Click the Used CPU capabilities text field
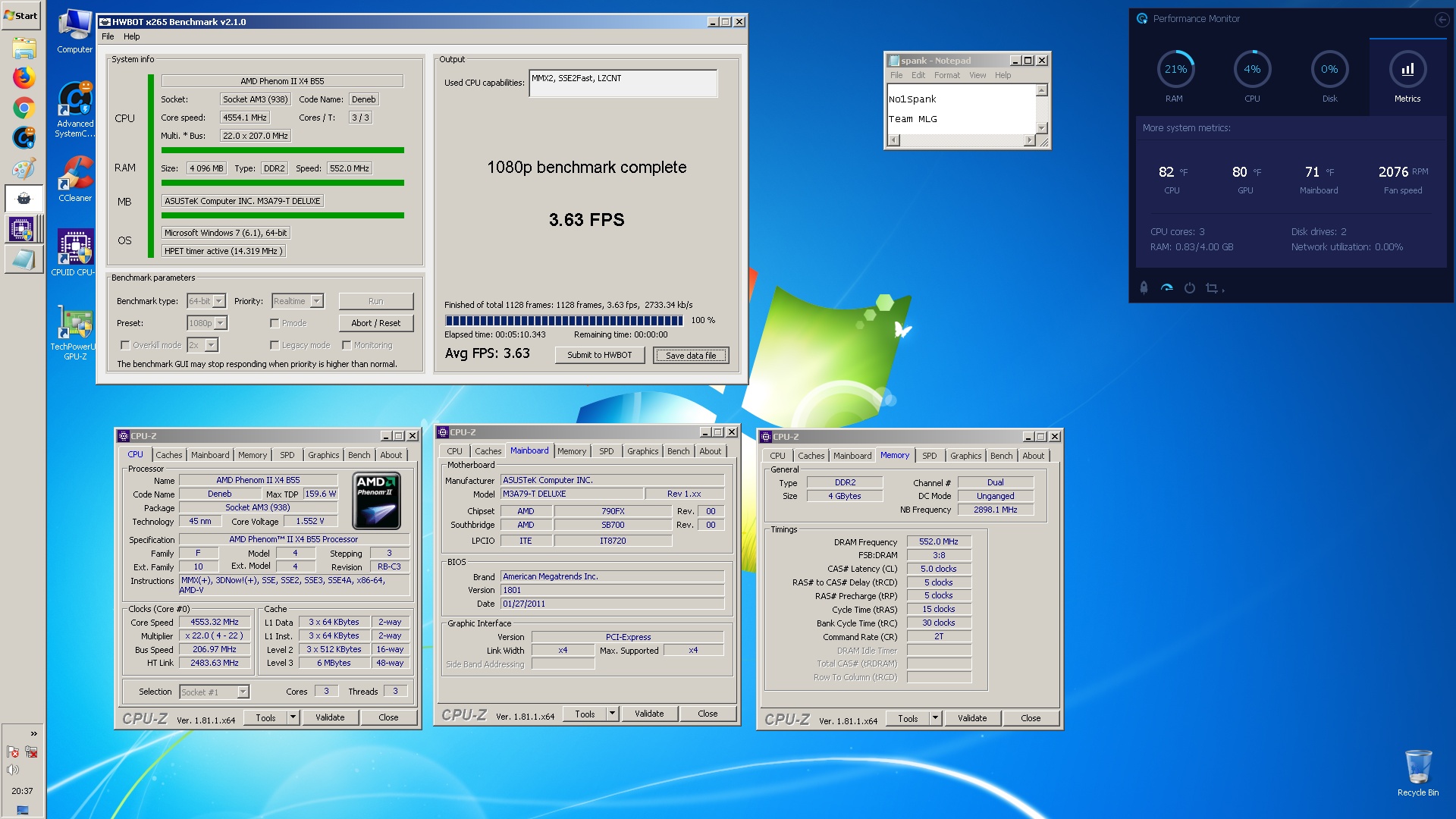Viewport: 1456px width, 819px height. click(x=623, y=83)
